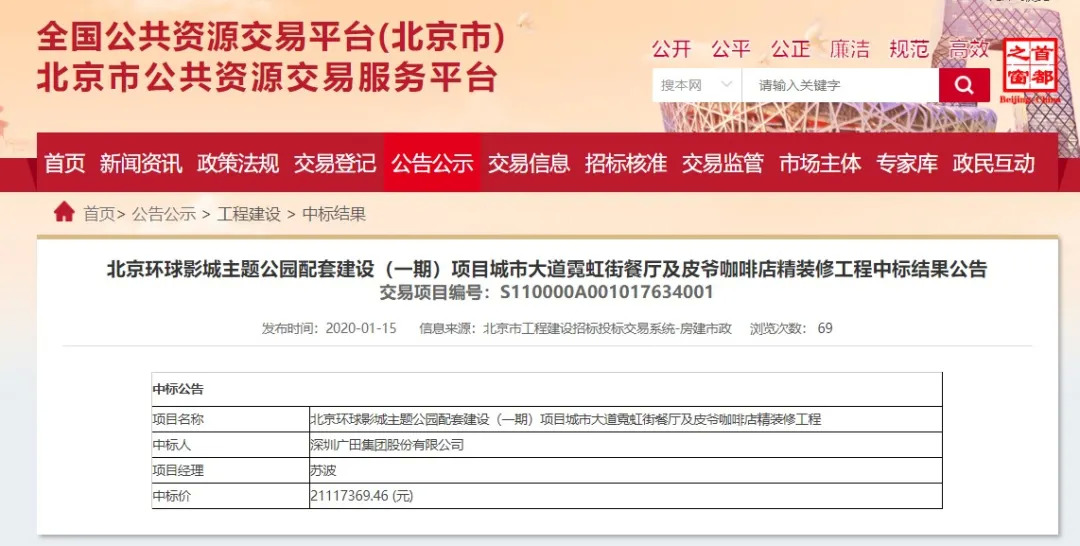Click the publish date 2020-01-15
This screenshot has width=1080, height=546.
[361, 328]
